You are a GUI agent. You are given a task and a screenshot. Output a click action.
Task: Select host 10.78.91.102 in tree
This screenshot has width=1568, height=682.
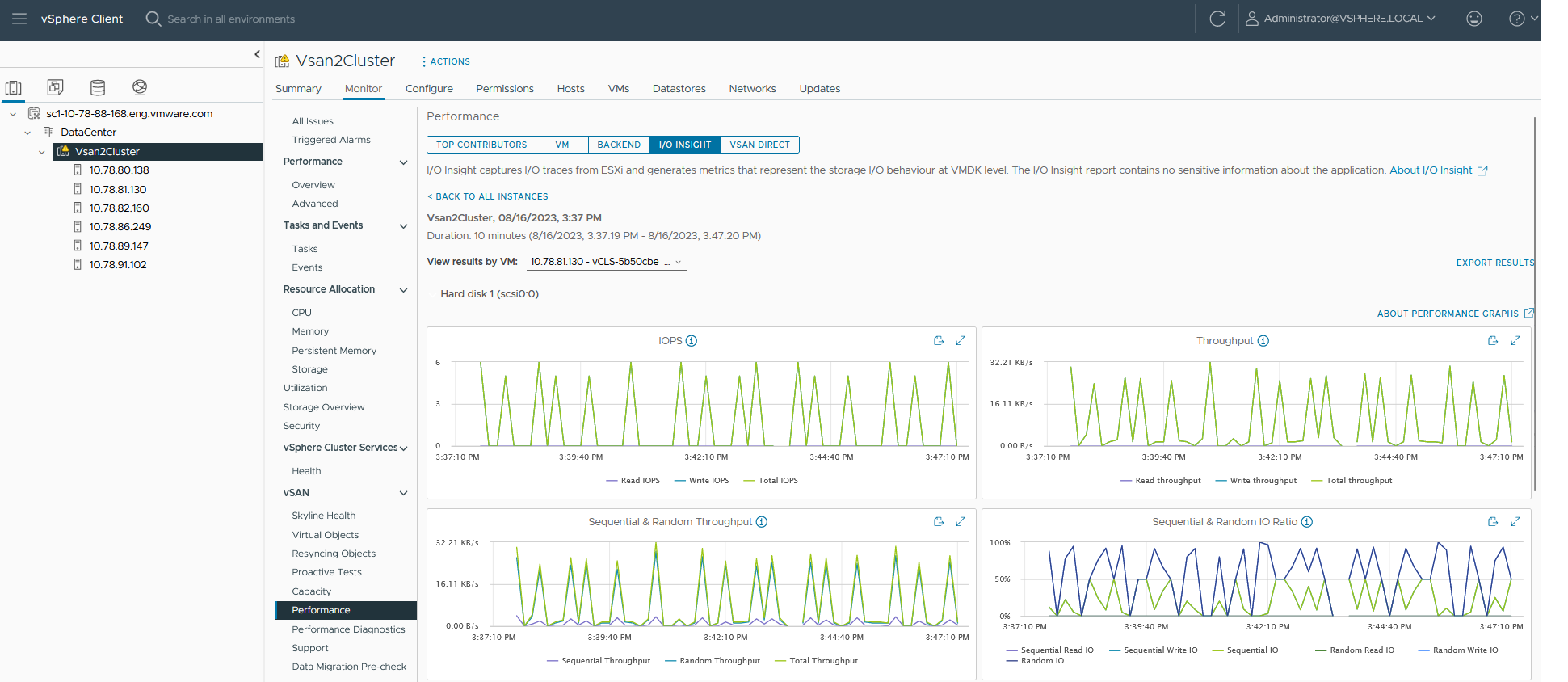118,265
